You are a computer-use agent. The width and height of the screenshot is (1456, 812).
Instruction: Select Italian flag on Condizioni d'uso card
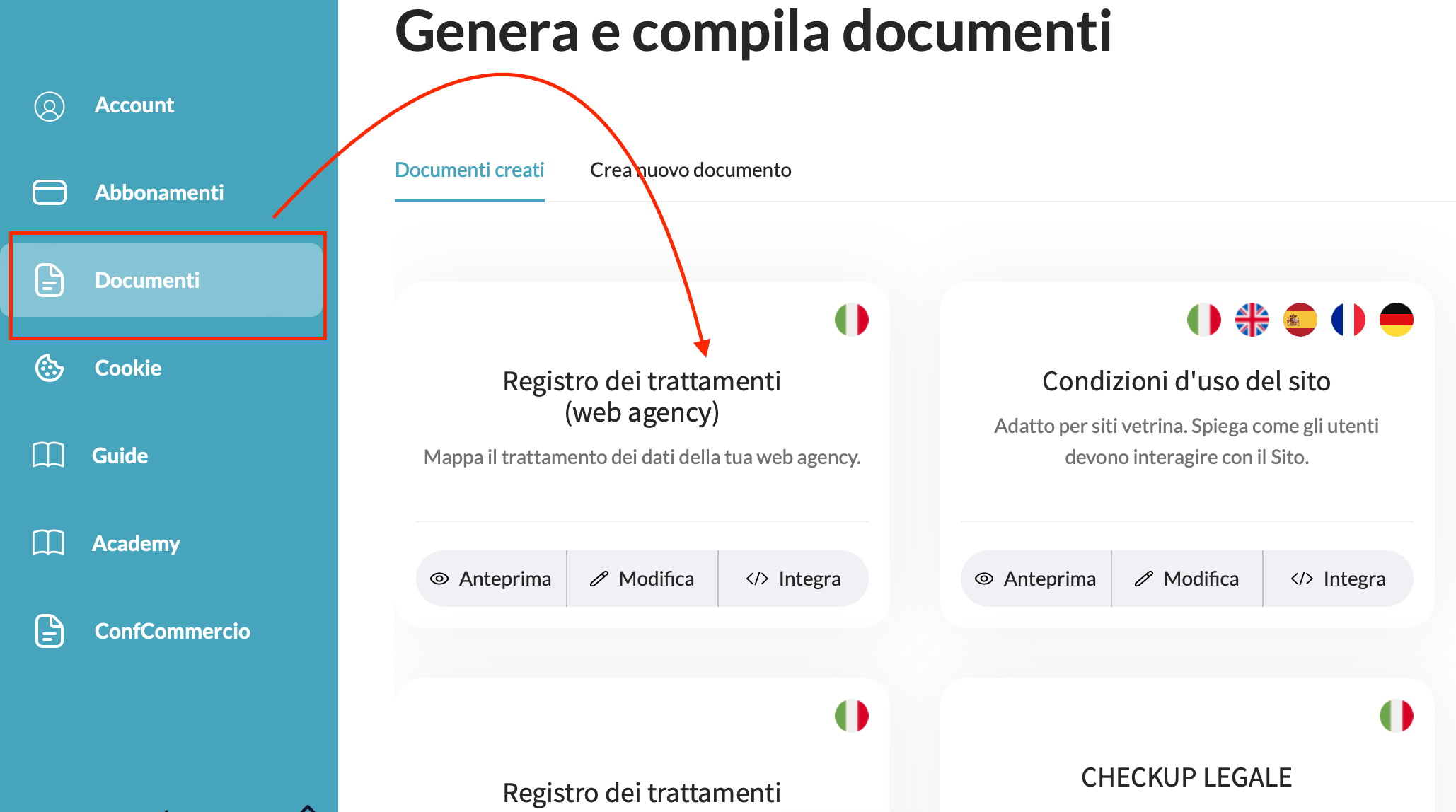(x=1204, y=320)
